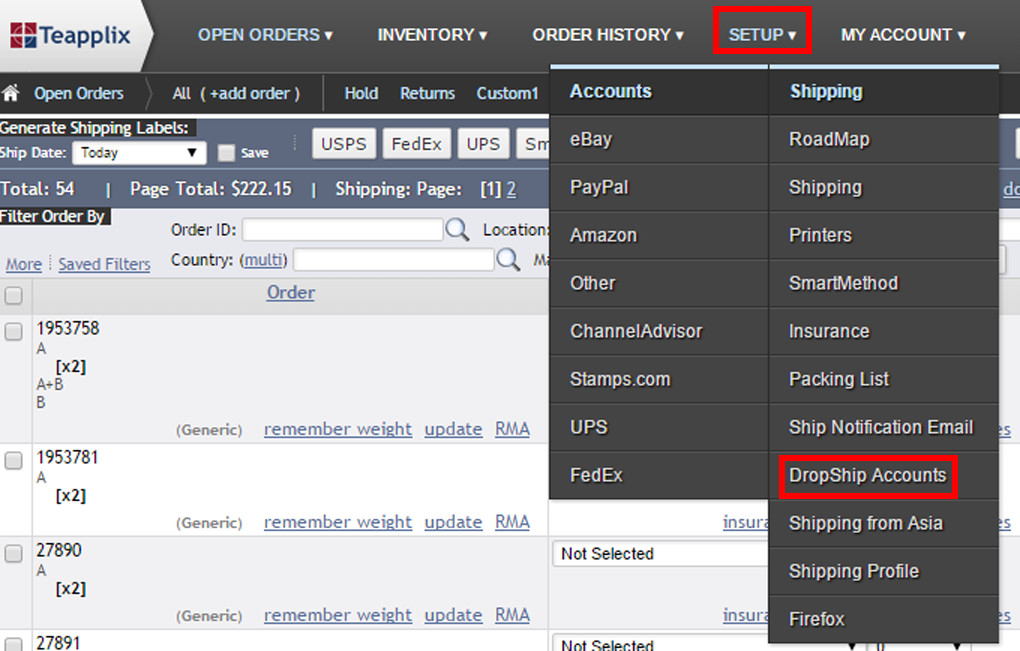1020x651 pixels.
Task: Select Amazon under Accounts
Action: (x=659, y=235)
